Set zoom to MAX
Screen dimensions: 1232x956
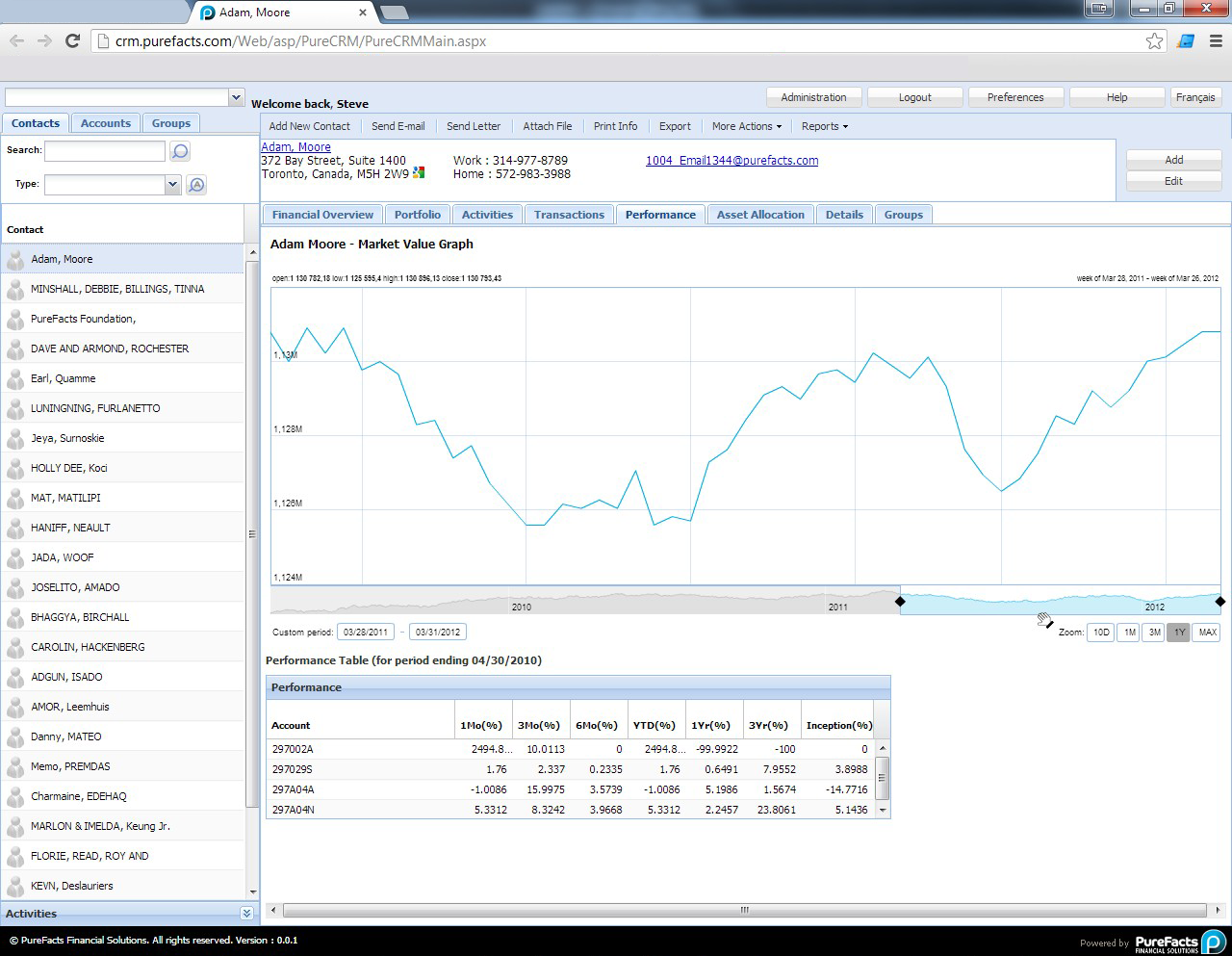(x=1207, y=633)
